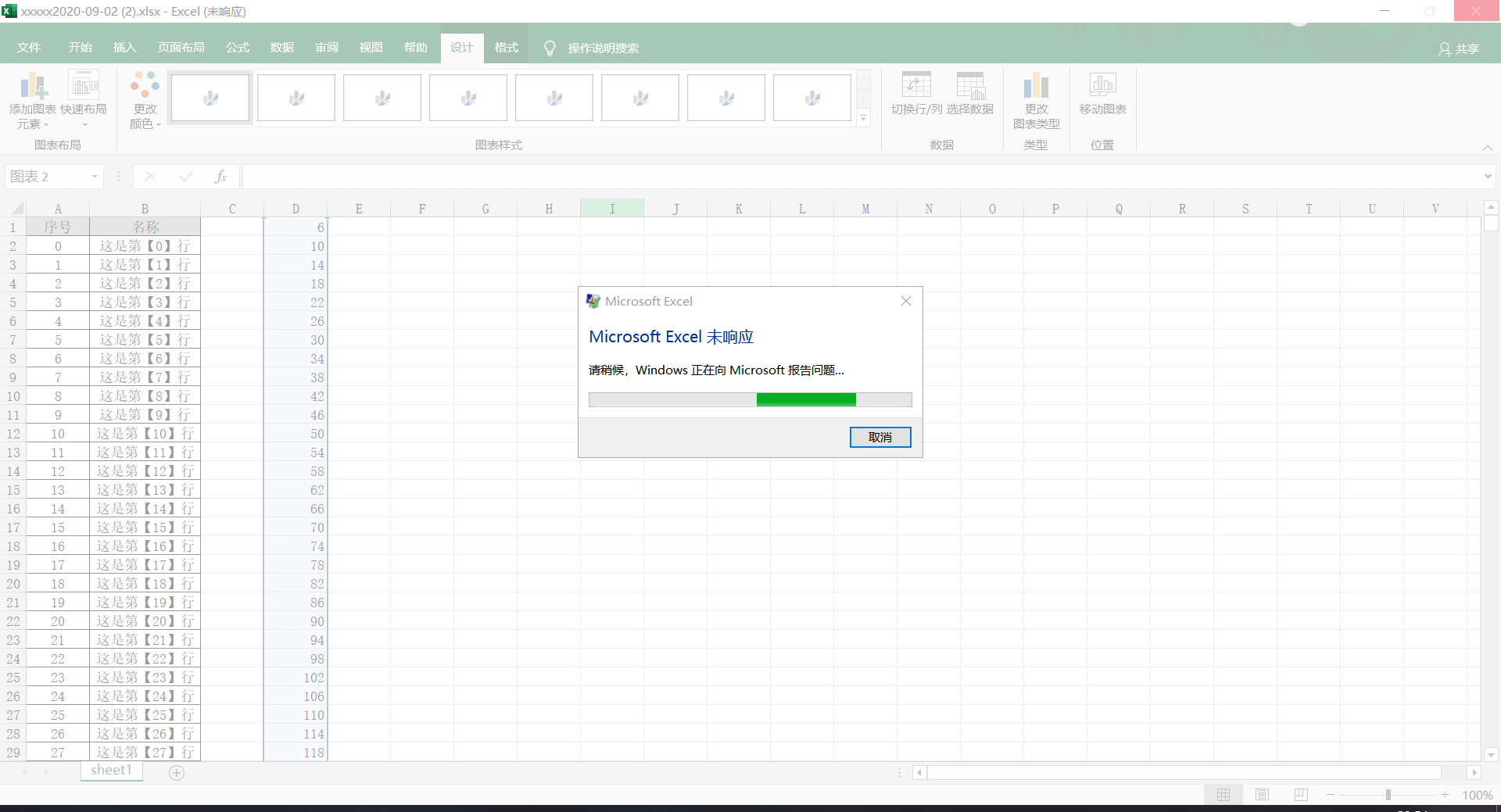Select cell D with value 102
This screenshot has height=812, width=1501.
coord(296,678)
